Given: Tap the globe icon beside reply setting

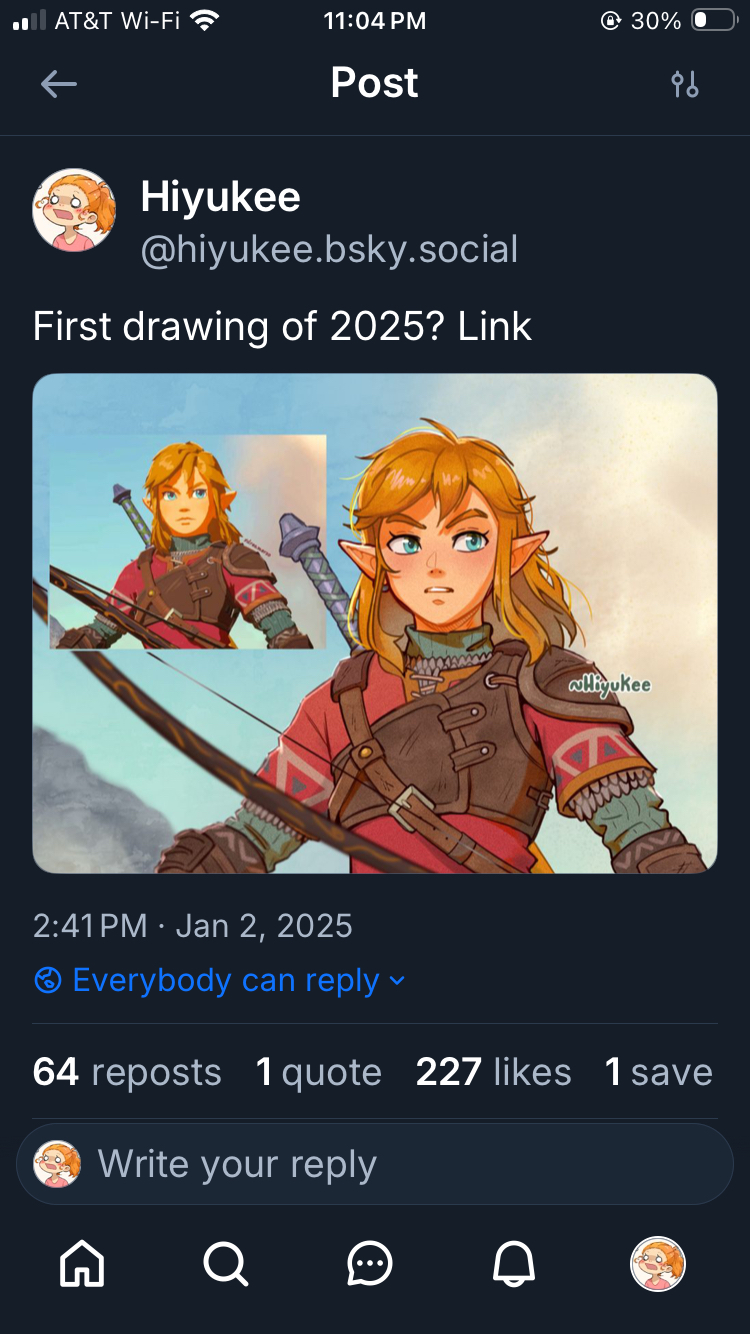Looking at the screenshot, I should click(x=48, y=980).
